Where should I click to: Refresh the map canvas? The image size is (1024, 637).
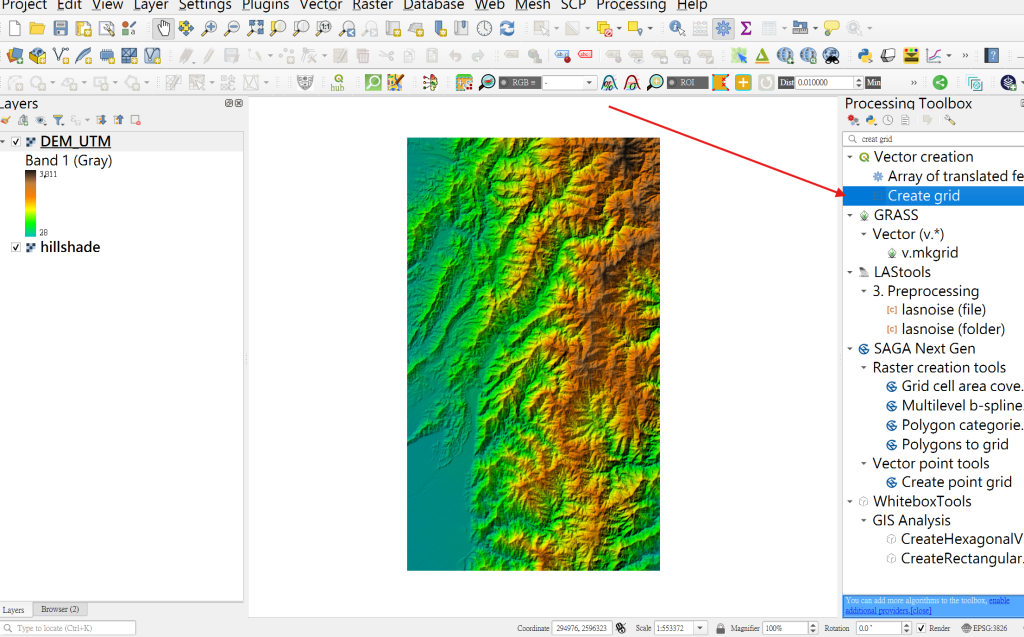click(x=507, y=28)
